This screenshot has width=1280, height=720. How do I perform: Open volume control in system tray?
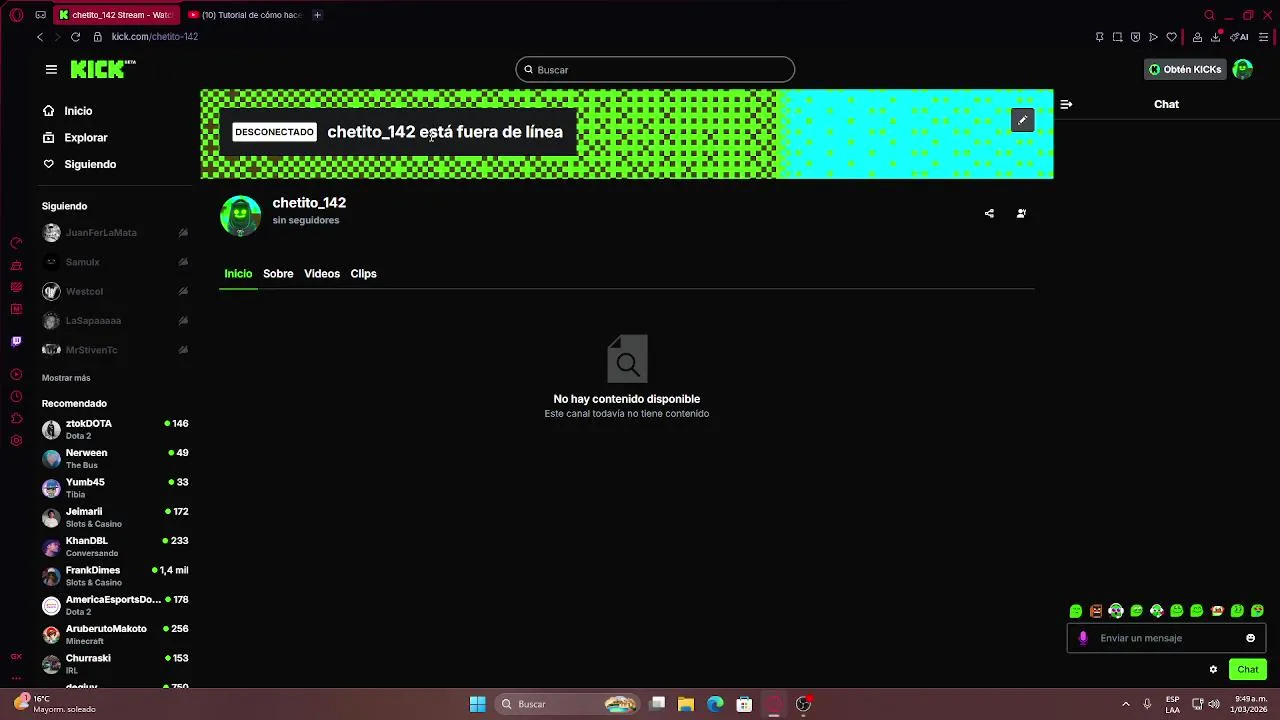point(1214,704)
